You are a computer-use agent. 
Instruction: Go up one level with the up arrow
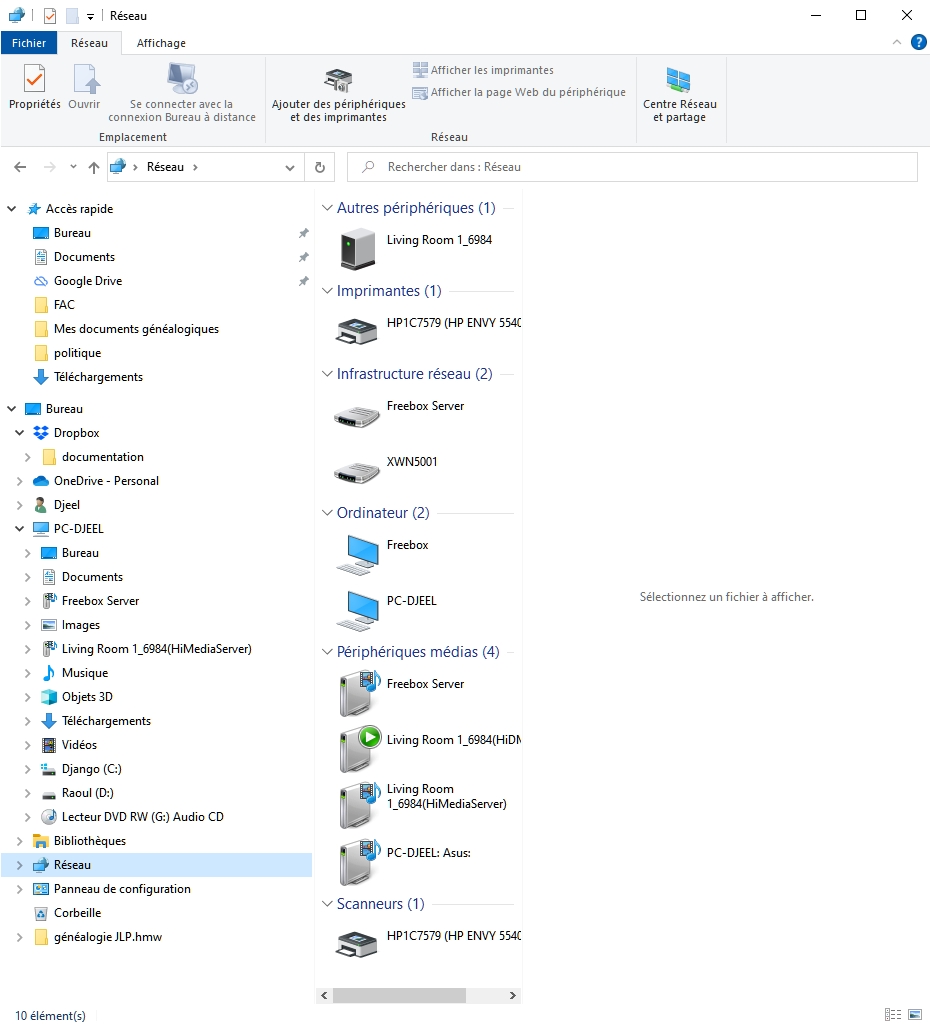click(x=94, y=167)
